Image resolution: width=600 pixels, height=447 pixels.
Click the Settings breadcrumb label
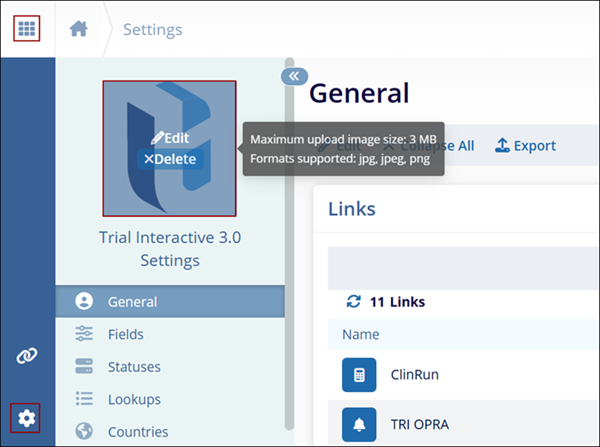152,29
